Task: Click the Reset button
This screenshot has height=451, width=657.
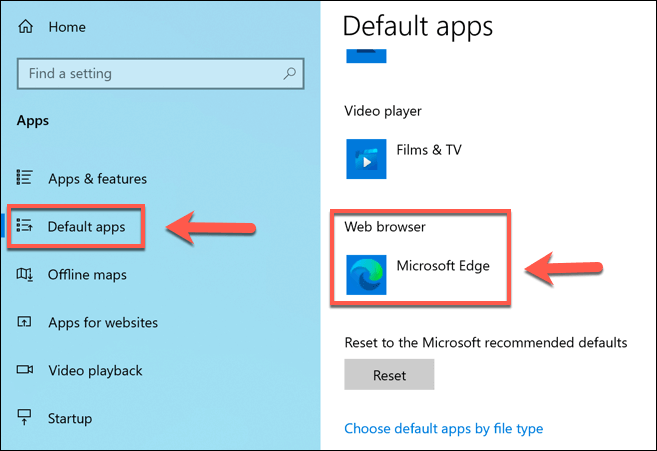Action: pyautogui.click(x=389, y=374)
